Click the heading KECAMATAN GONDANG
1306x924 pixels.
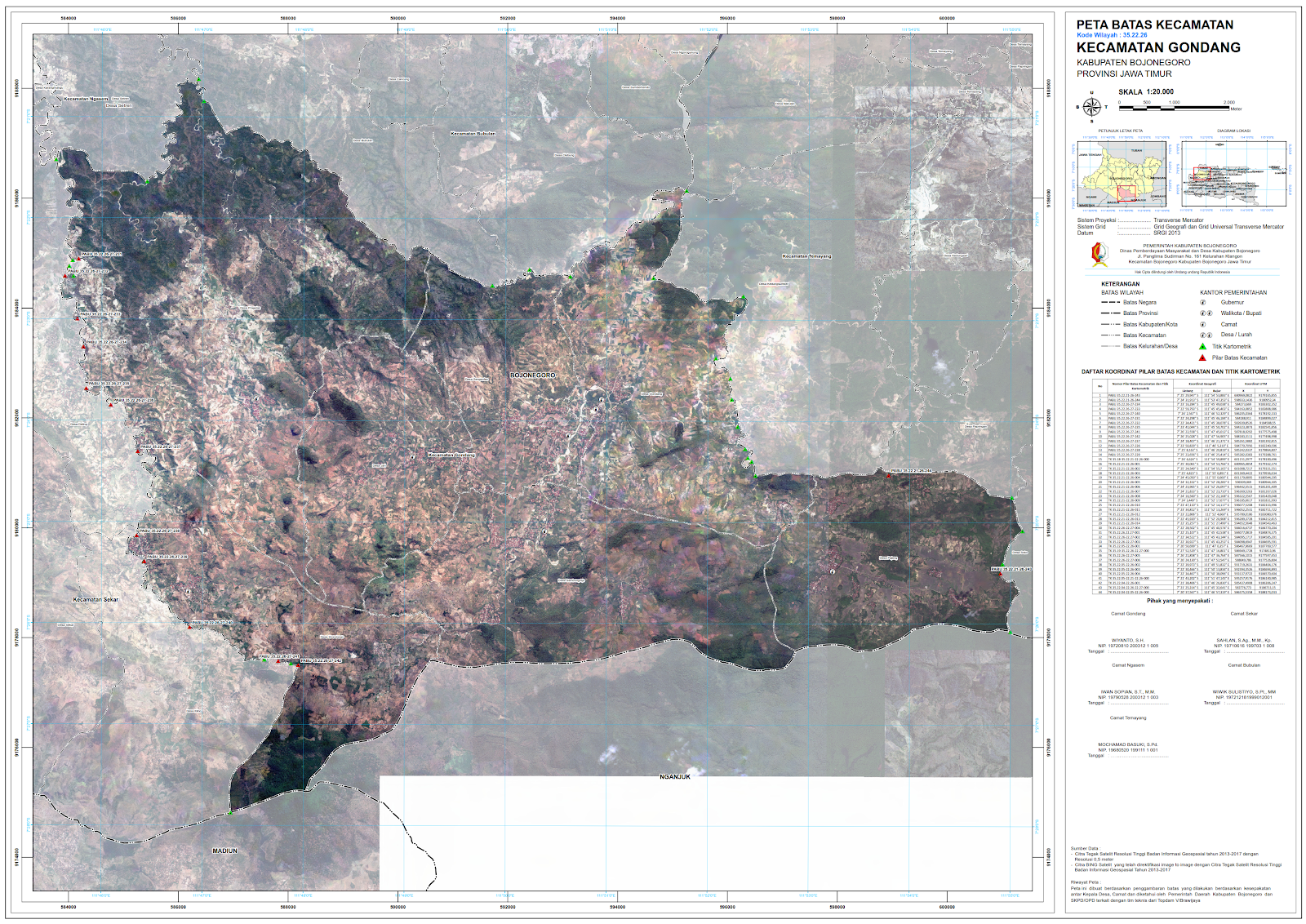[1158, 48]
